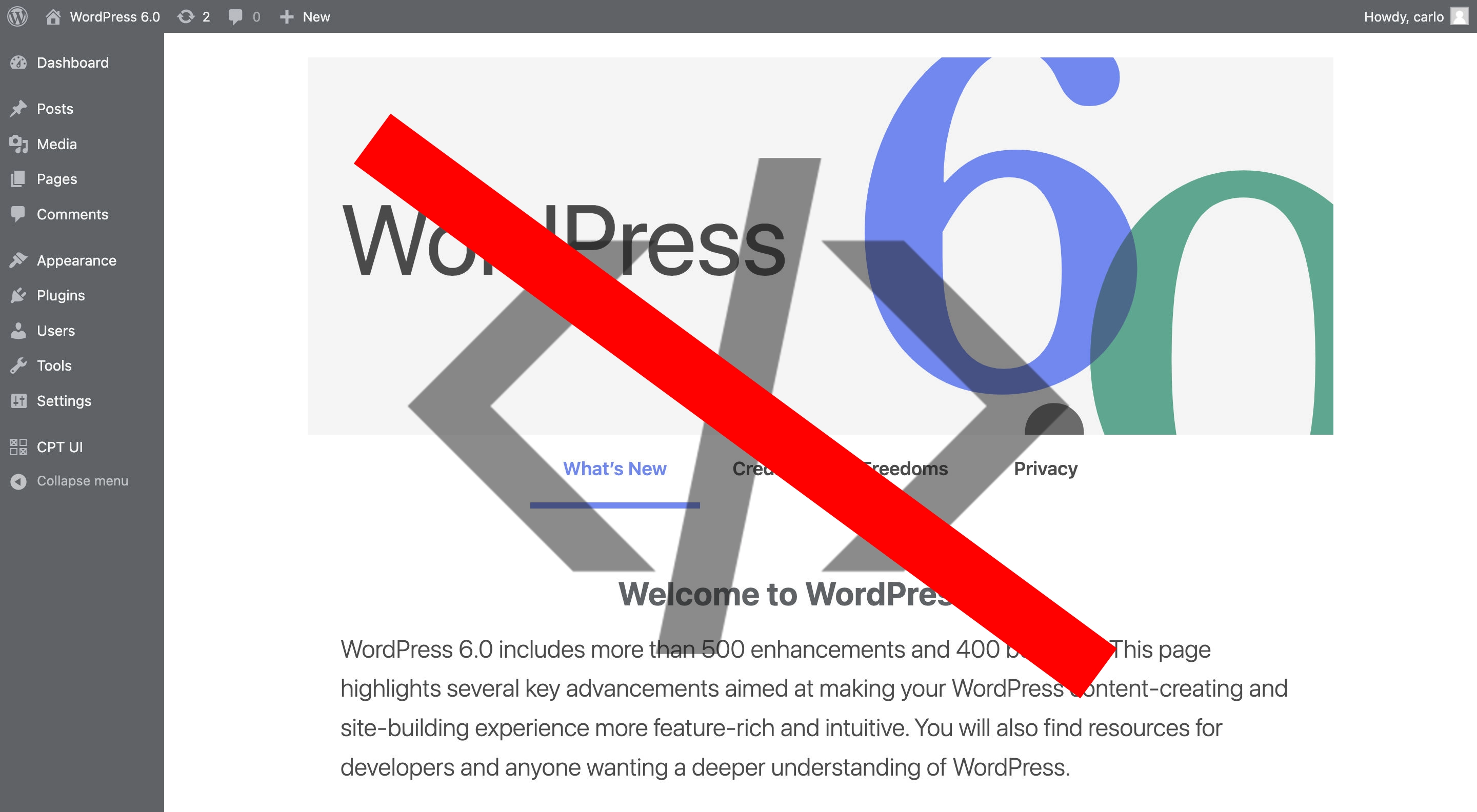Open the site home icon
The width and height of the screenshot is (1477, 812).
point(53,16)
